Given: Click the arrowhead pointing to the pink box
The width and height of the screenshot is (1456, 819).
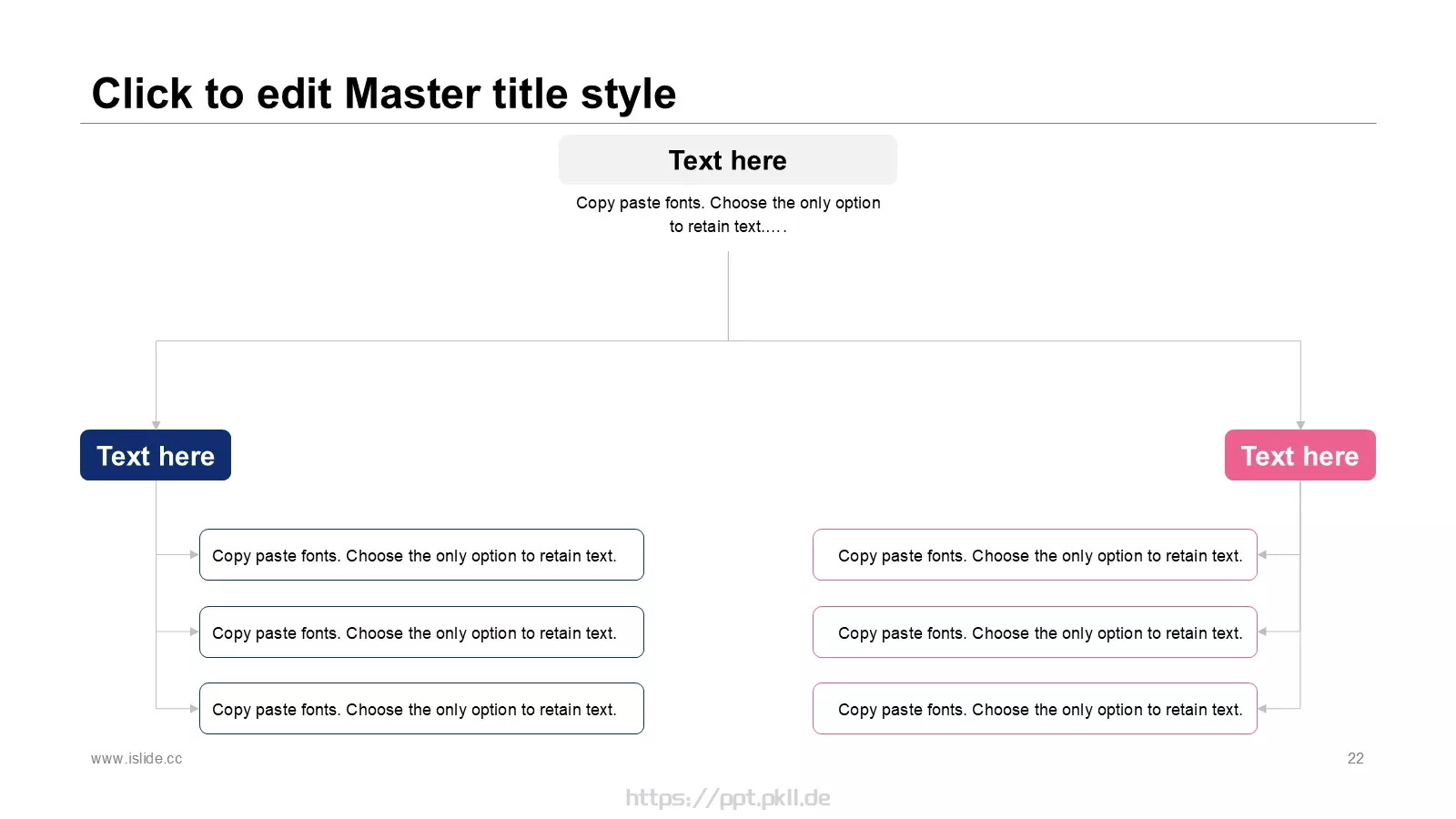Looking at the screenshot, I should point(1300,425).
